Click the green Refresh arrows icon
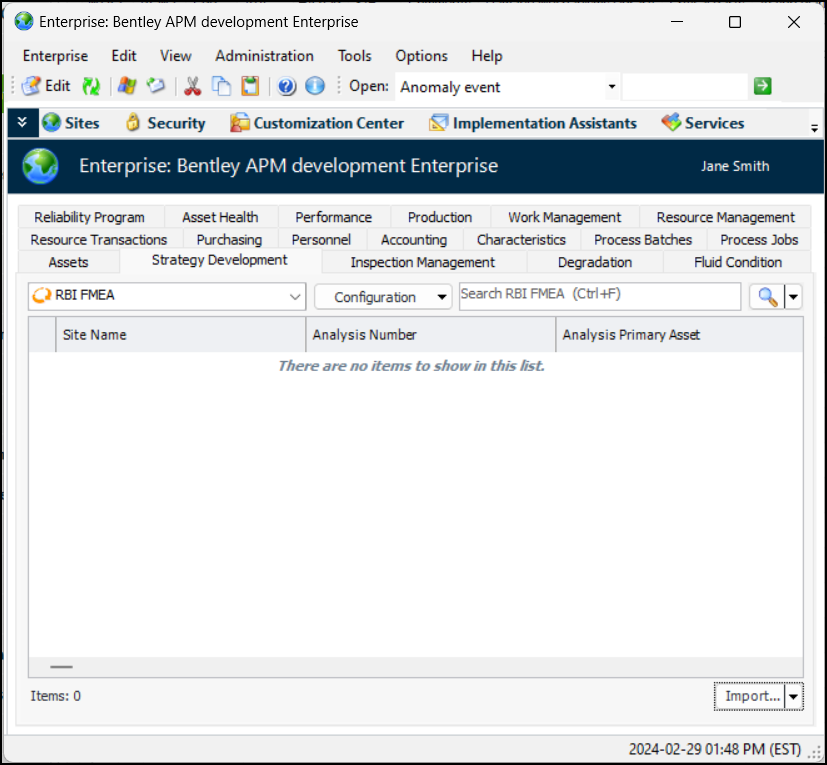Image resolution: width=827 pixels, height=765 pixels. point(91,86)
